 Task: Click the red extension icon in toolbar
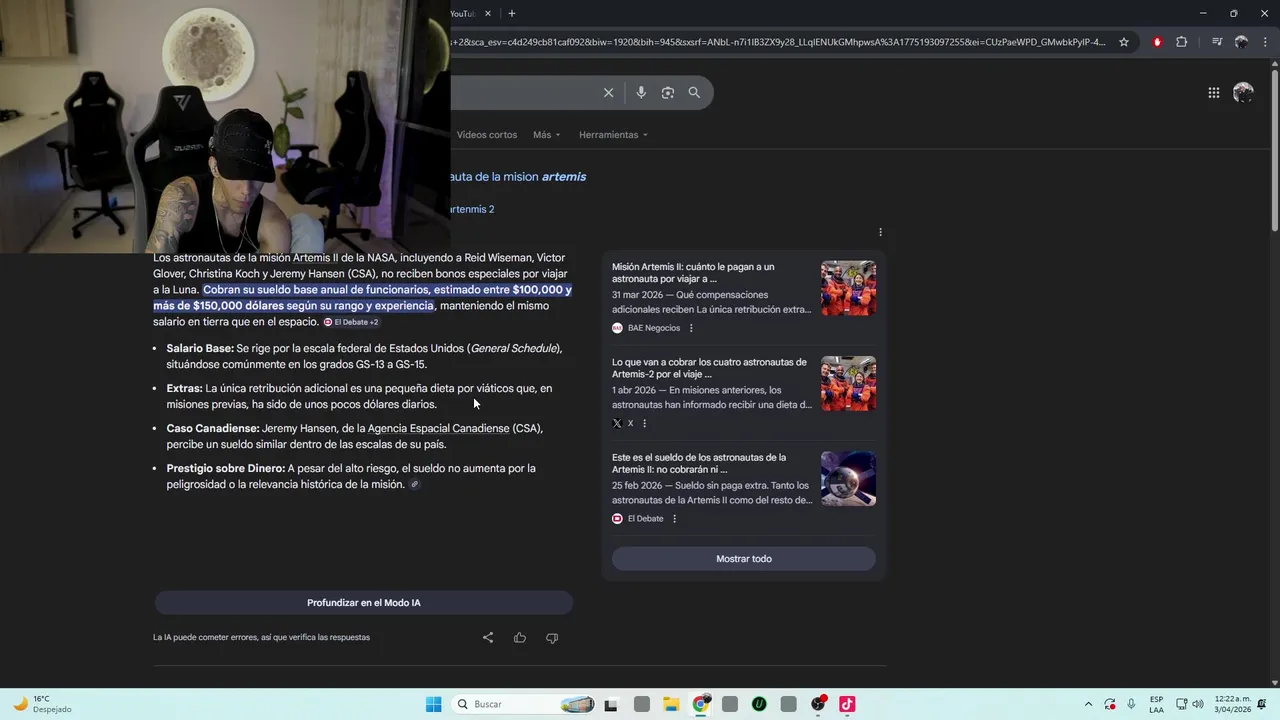(x=1157, y=42)
